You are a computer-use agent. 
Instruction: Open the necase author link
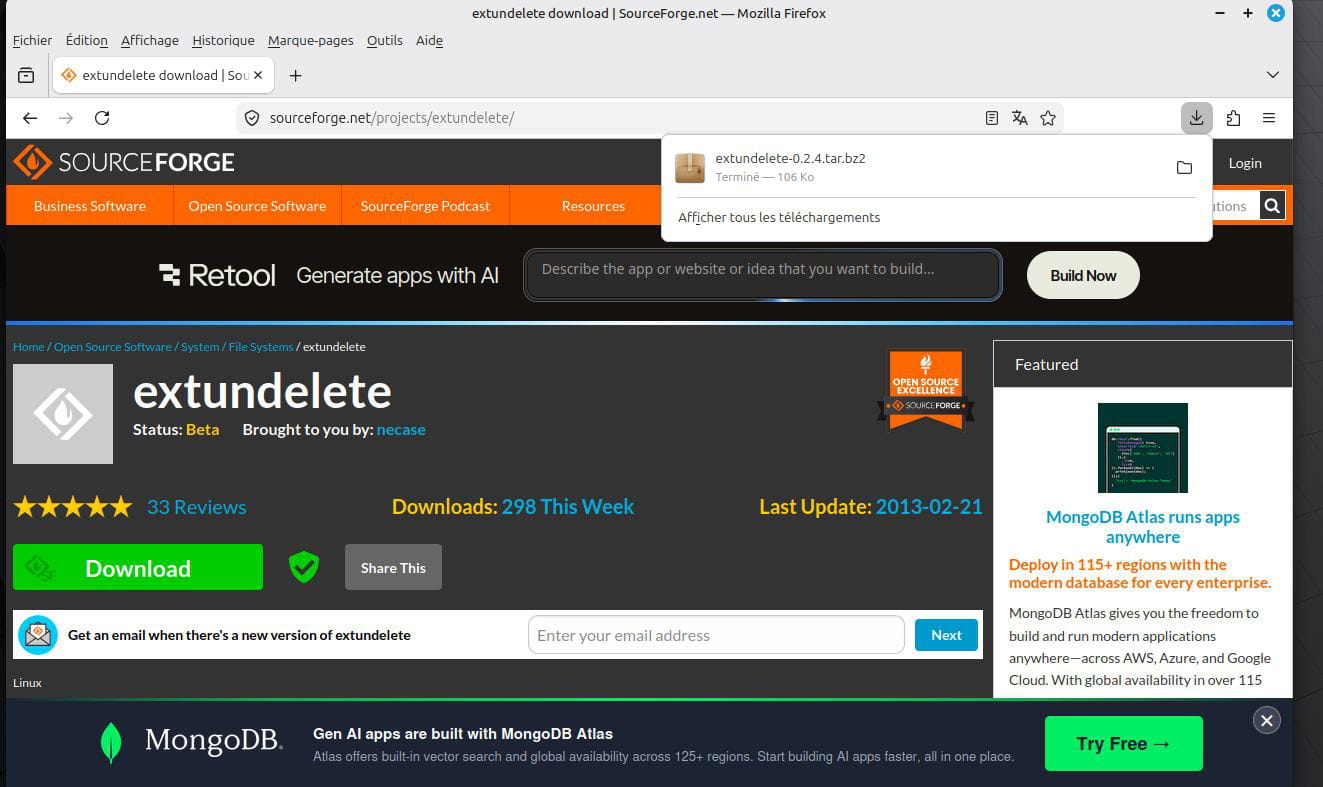[401, 429]
